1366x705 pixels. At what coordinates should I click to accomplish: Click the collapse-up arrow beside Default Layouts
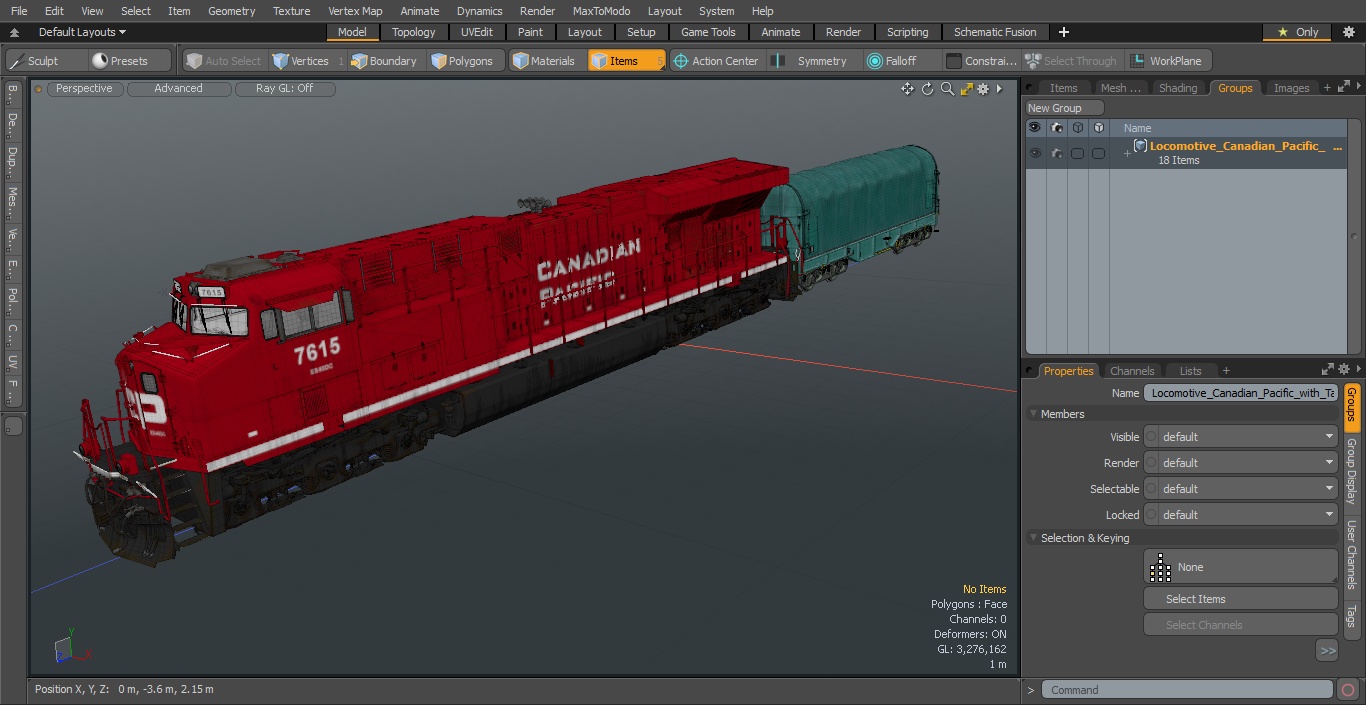pos(14,32)
